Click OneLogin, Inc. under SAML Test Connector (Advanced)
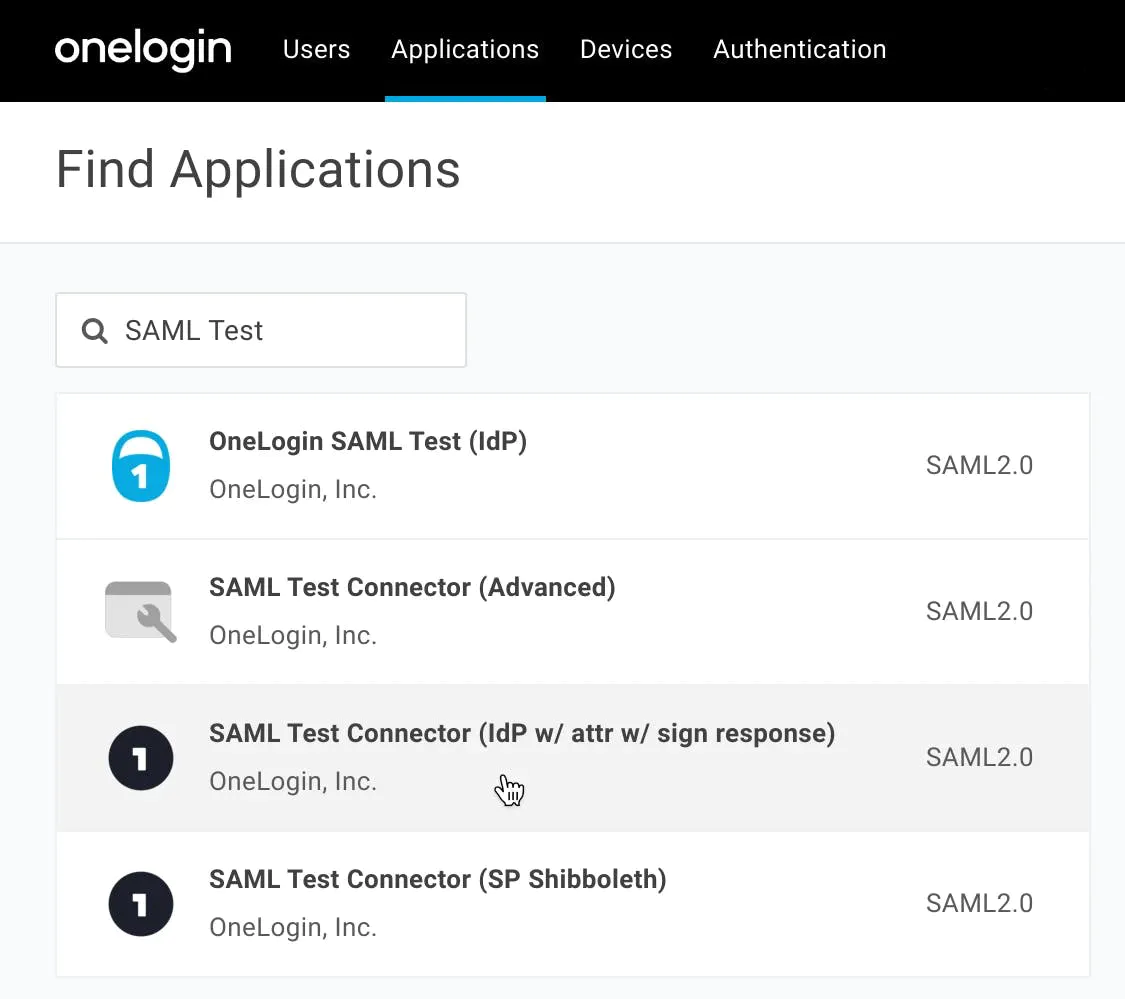Viewport: 1125px width, 999px height. (293, 636)
